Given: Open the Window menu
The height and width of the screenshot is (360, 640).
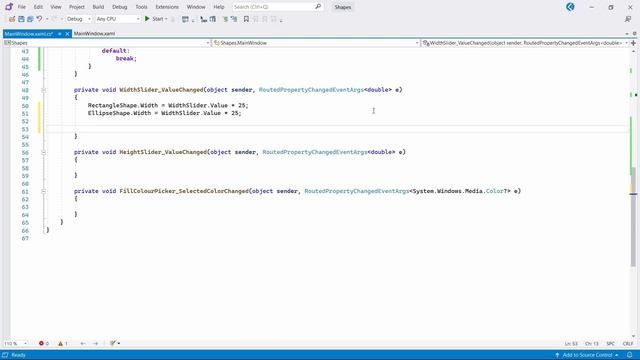Looking at the screenshot, I should (x=196, y=7).
